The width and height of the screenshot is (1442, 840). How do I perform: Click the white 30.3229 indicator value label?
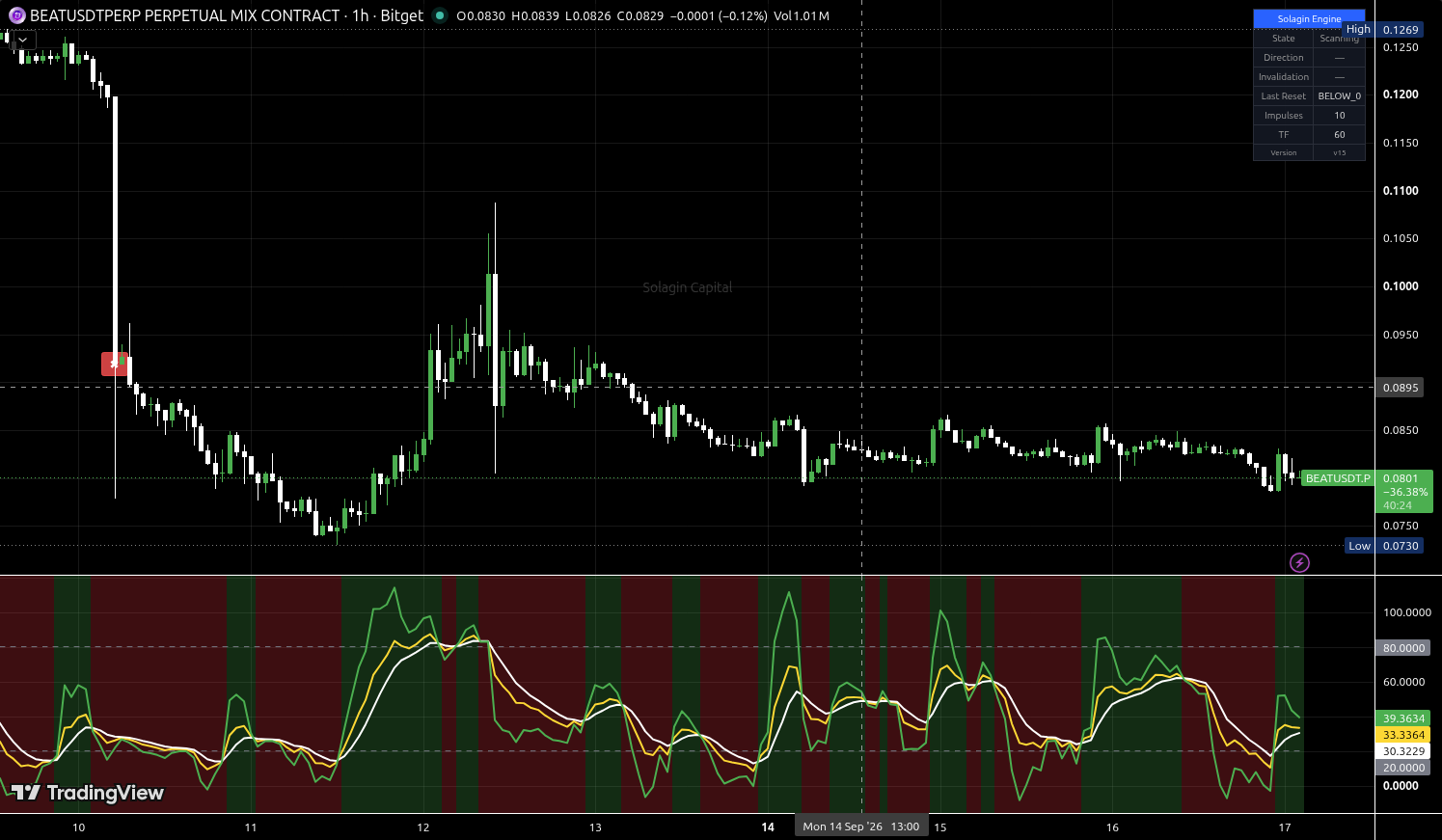1403,751
